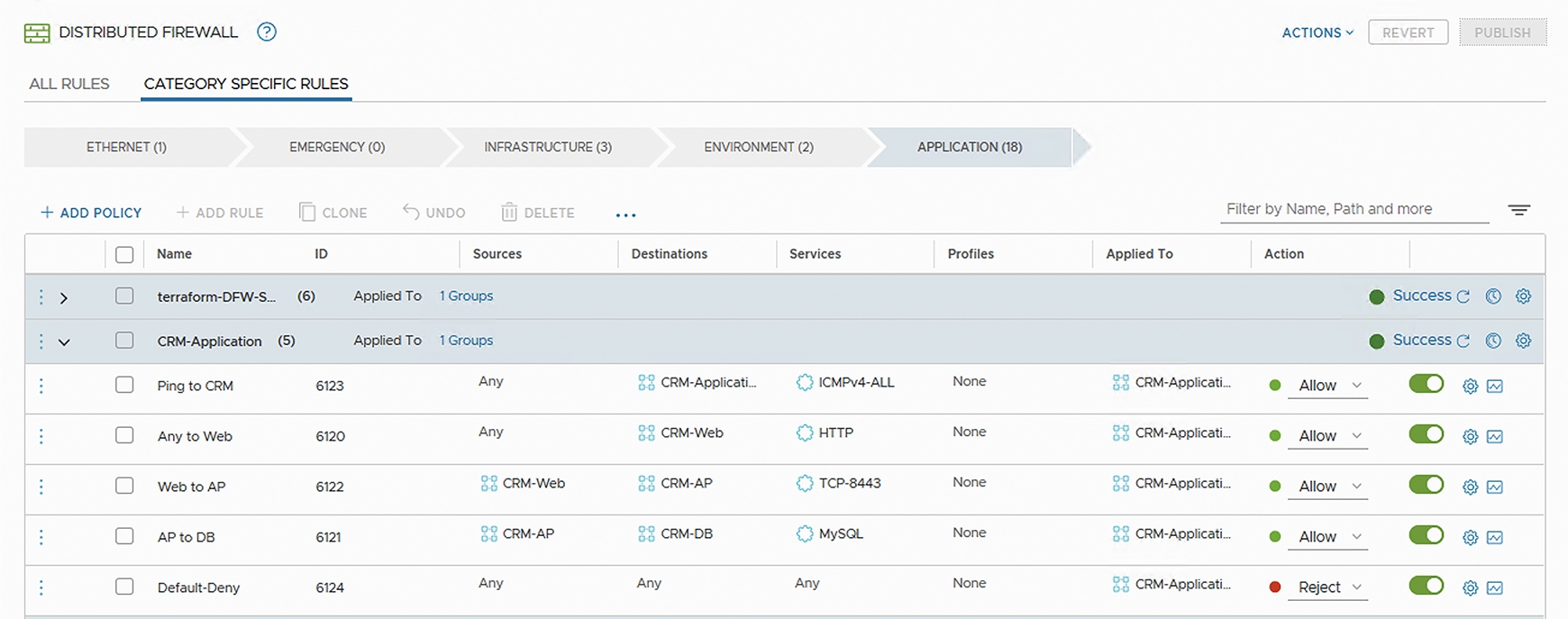The height and width of the screenshot is (619, 1568).
Task: Open Action dropdown for Any to Web
Action: point(1328,436)
